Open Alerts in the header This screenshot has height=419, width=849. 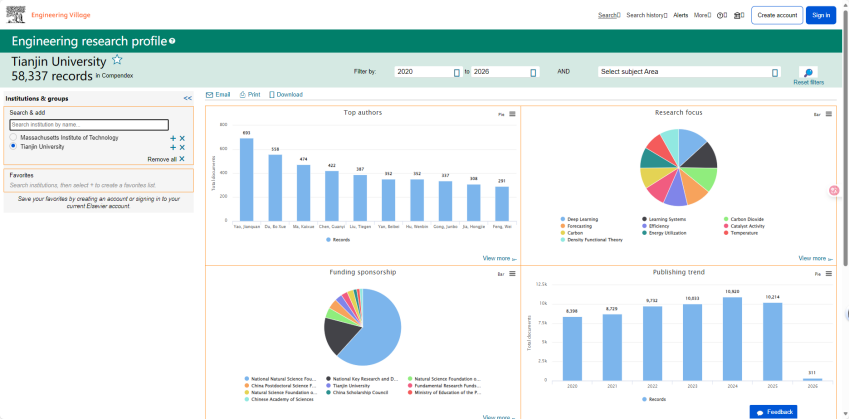point(681,15)
